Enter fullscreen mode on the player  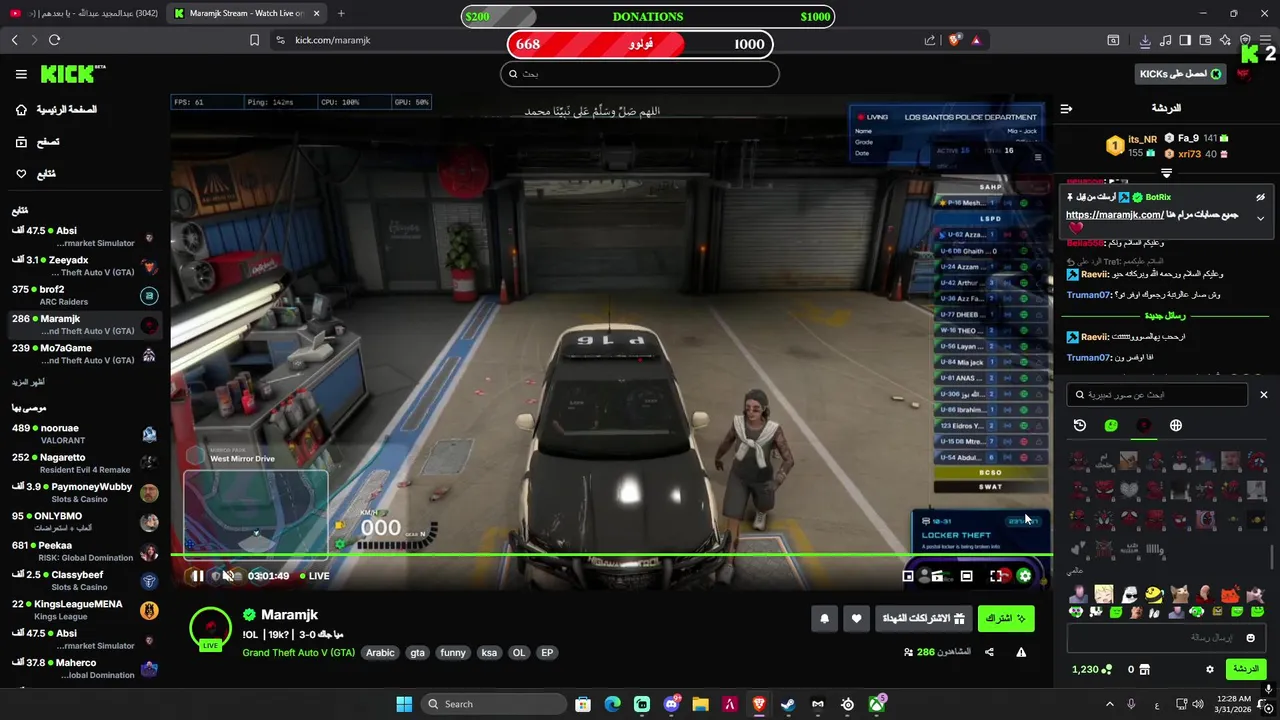(x=996, y=576)
